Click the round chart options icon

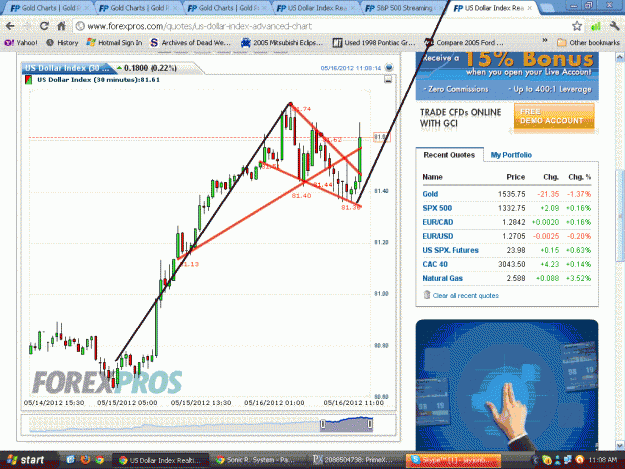[x=389, y=67]
